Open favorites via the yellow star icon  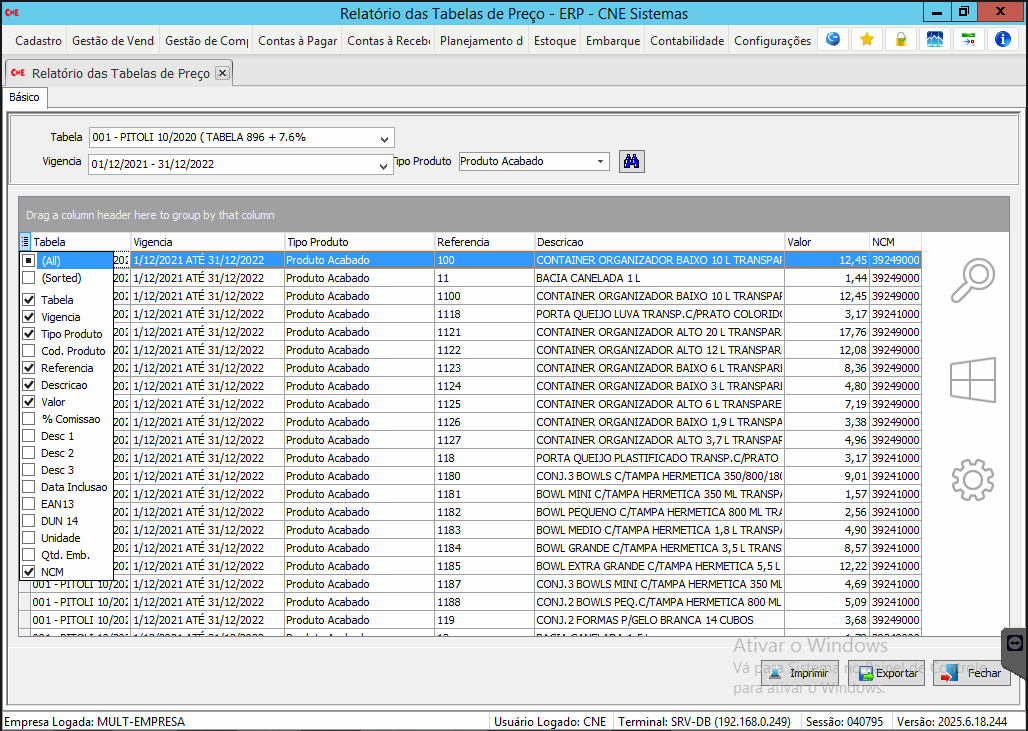(x=866, y=40)
